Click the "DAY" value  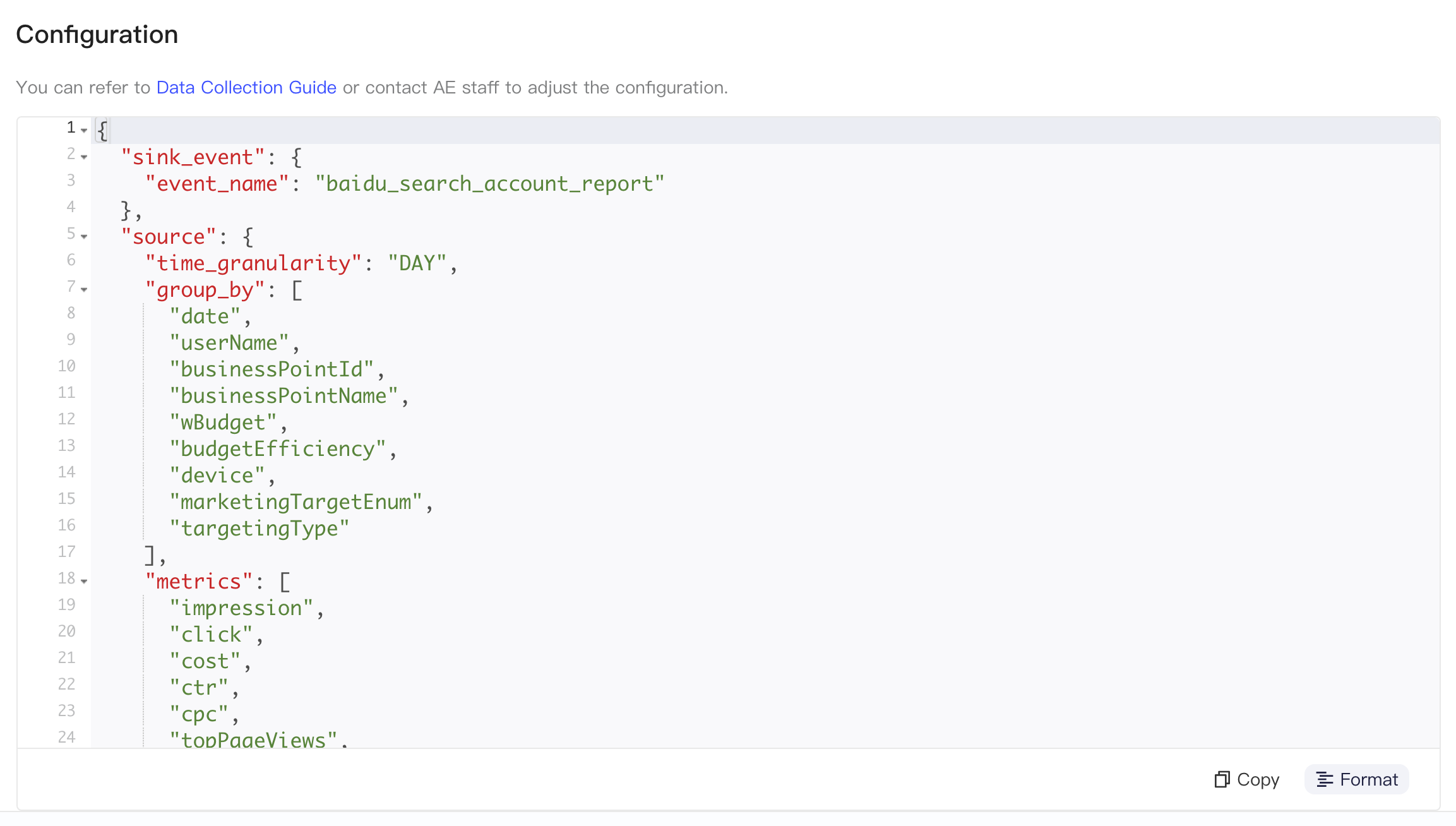tap(417, 263)
